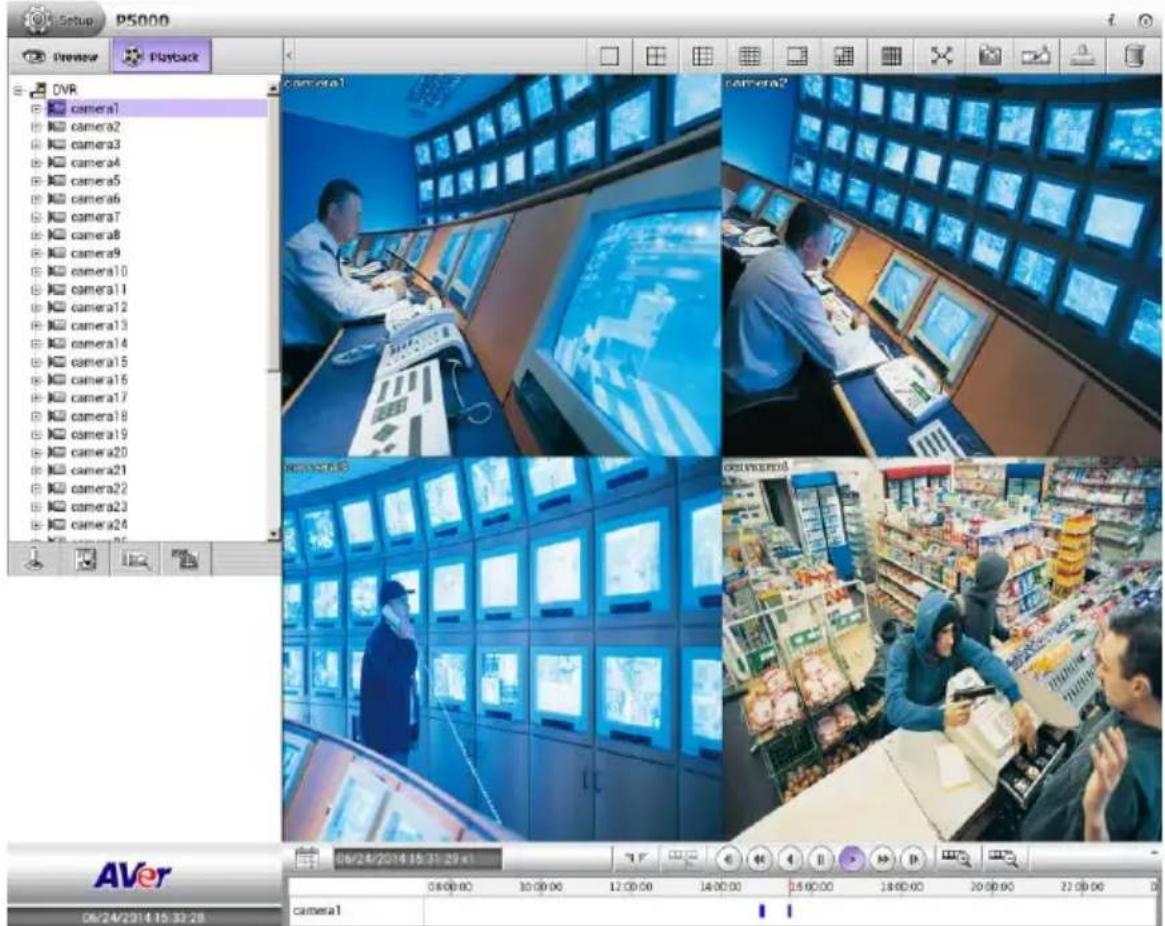This screenshot has height=926, width=1165.
Task: Expand the camera5 tree node
Action: (x=36, y=181)
